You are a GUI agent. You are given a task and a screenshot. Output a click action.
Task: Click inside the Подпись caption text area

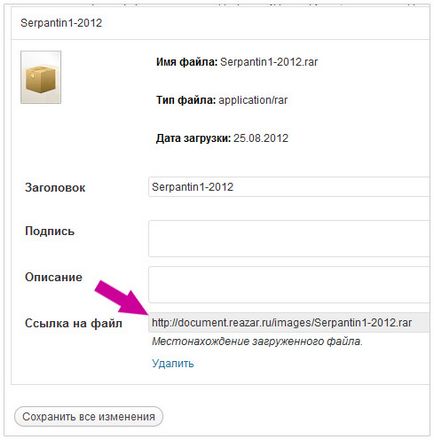tap(289, 238)
